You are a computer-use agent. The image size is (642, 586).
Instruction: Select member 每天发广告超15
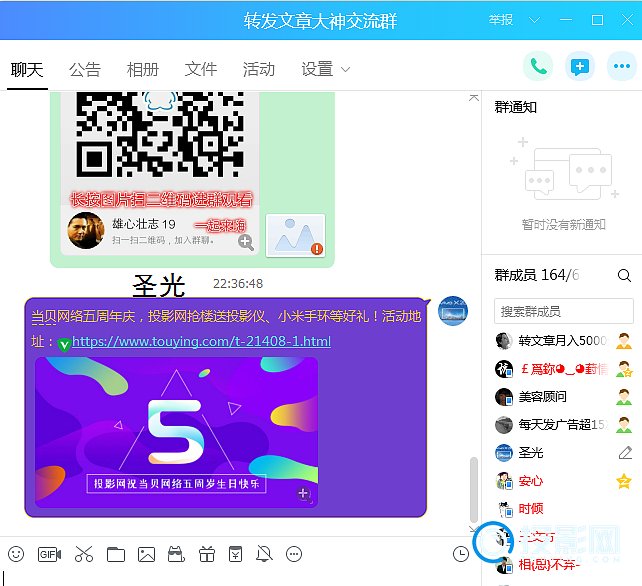(563, 425)
